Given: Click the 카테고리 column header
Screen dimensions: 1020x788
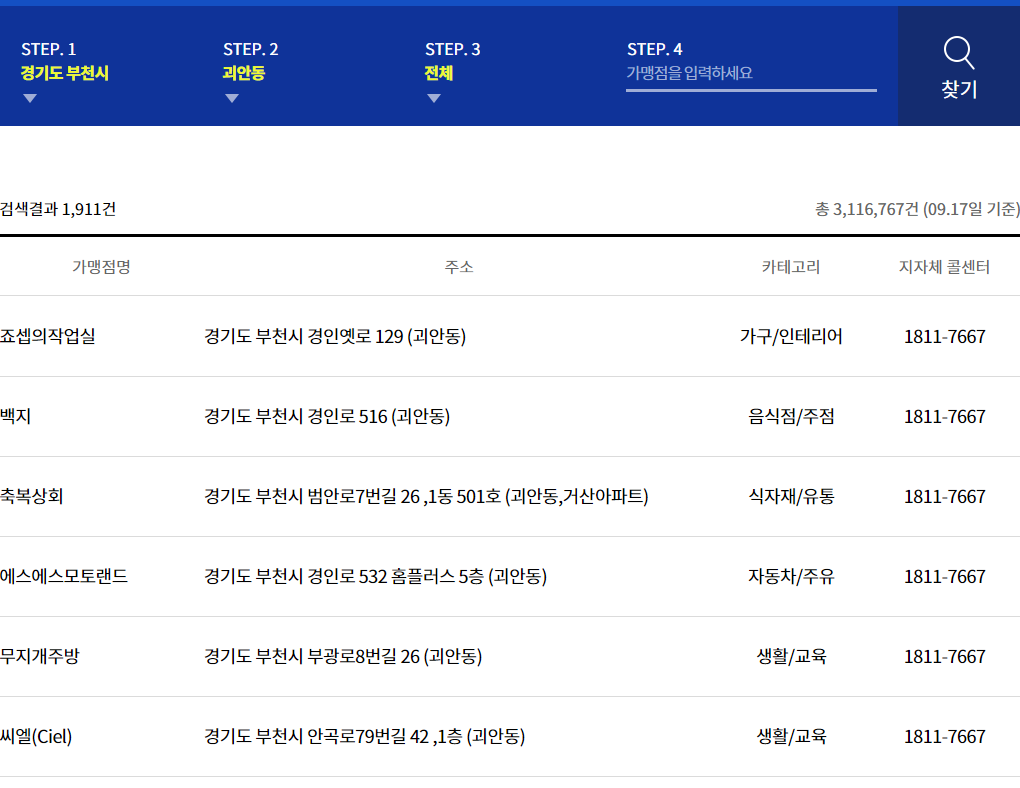Looking at the screenshot, I should tap(791, 267).
